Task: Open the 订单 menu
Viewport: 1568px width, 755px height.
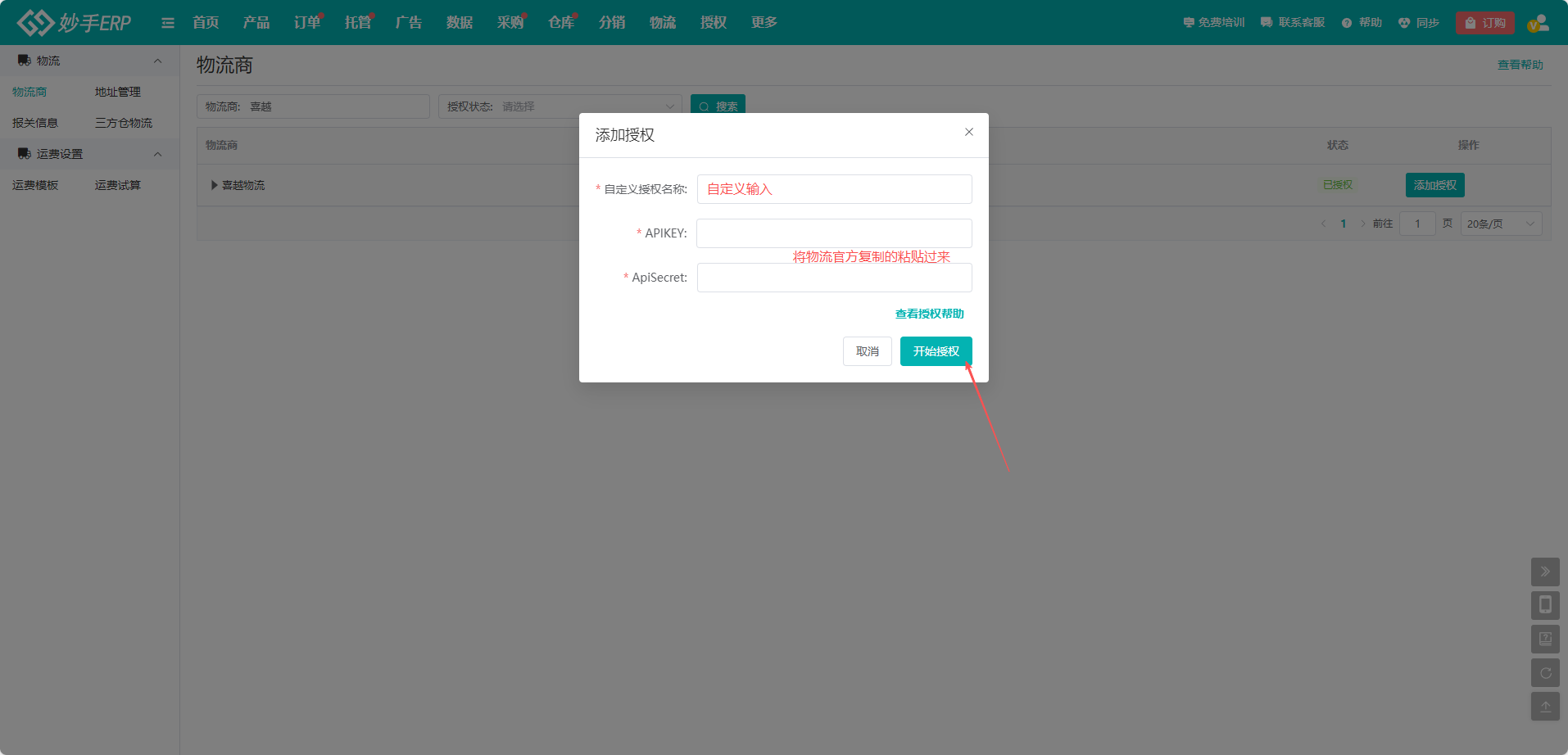Action: tap(307, 22)
